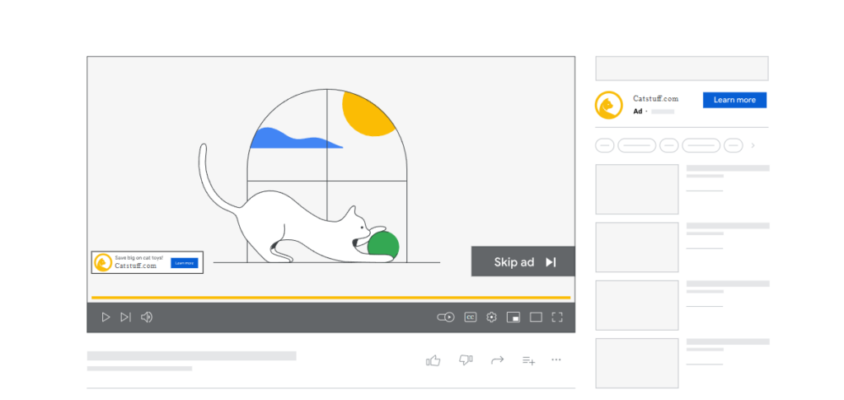Open the player settings gear
The width and height of the screenshot is (844, 400).
tap(491, 317)
